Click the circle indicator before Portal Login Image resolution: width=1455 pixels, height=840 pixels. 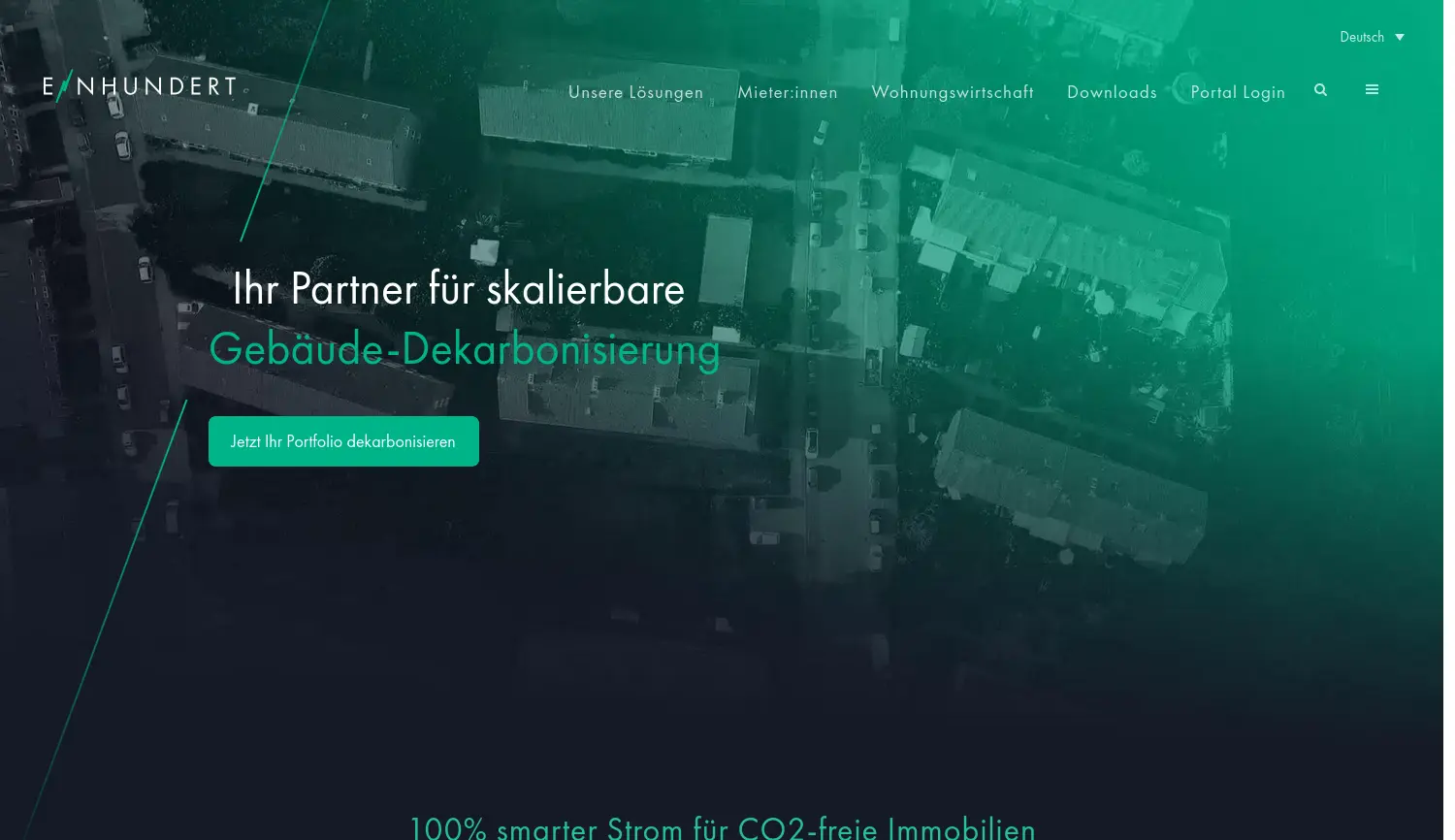click(x=1181, y=91)
